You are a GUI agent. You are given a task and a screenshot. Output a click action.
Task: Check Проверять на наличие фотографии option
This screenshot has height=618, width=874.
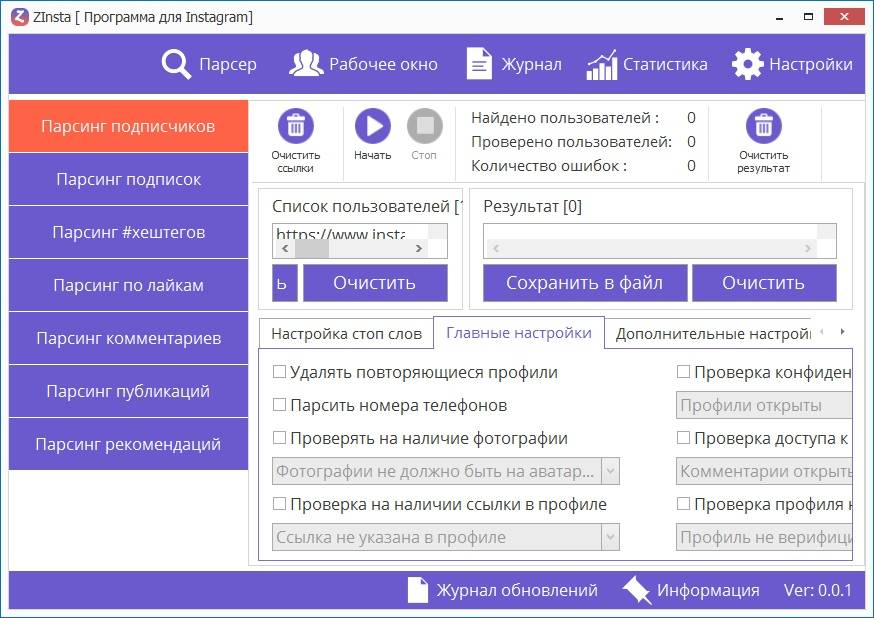280,439
